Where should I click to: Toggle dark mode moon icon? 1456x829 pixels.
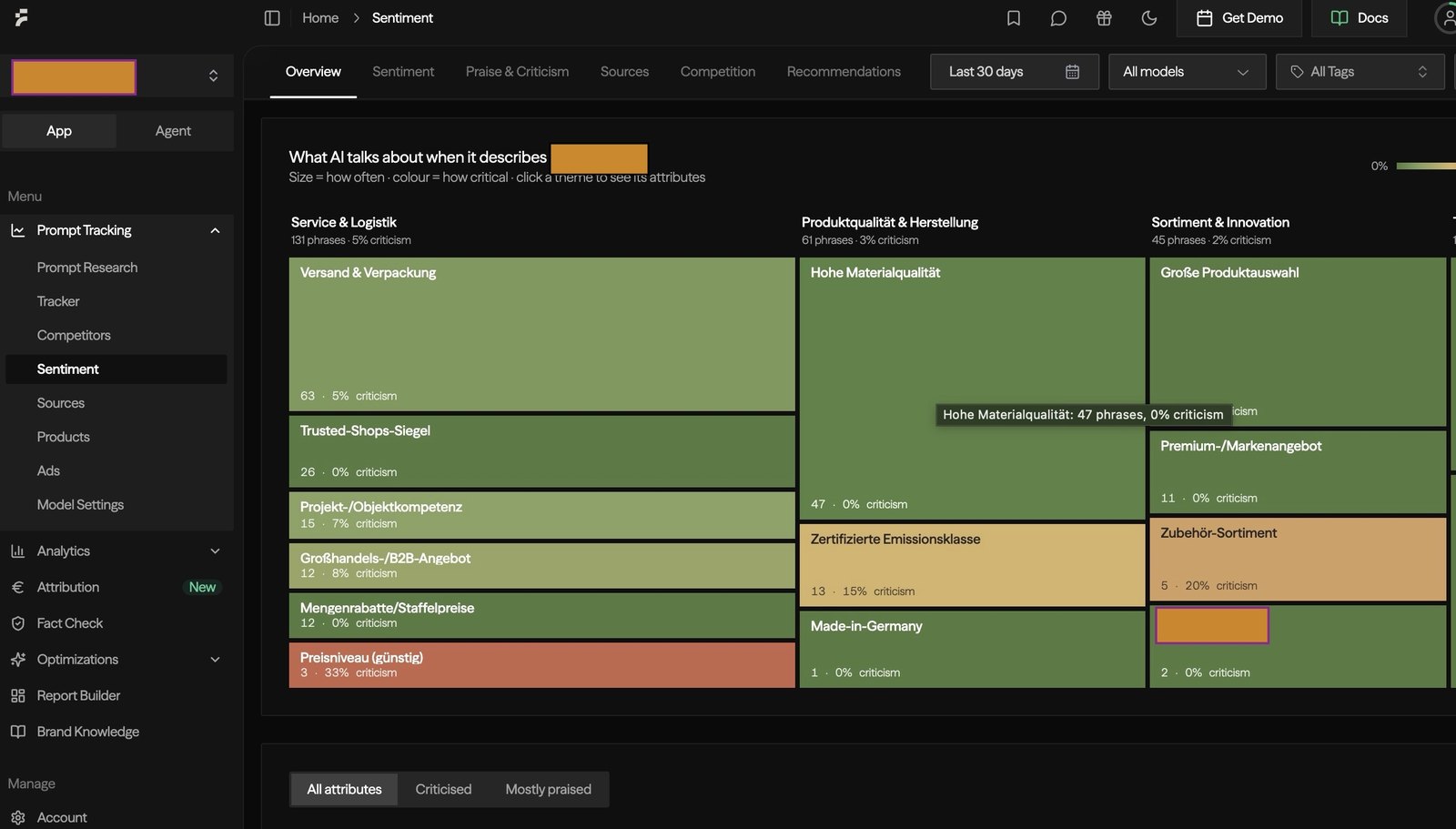(x=1149, y=18)
